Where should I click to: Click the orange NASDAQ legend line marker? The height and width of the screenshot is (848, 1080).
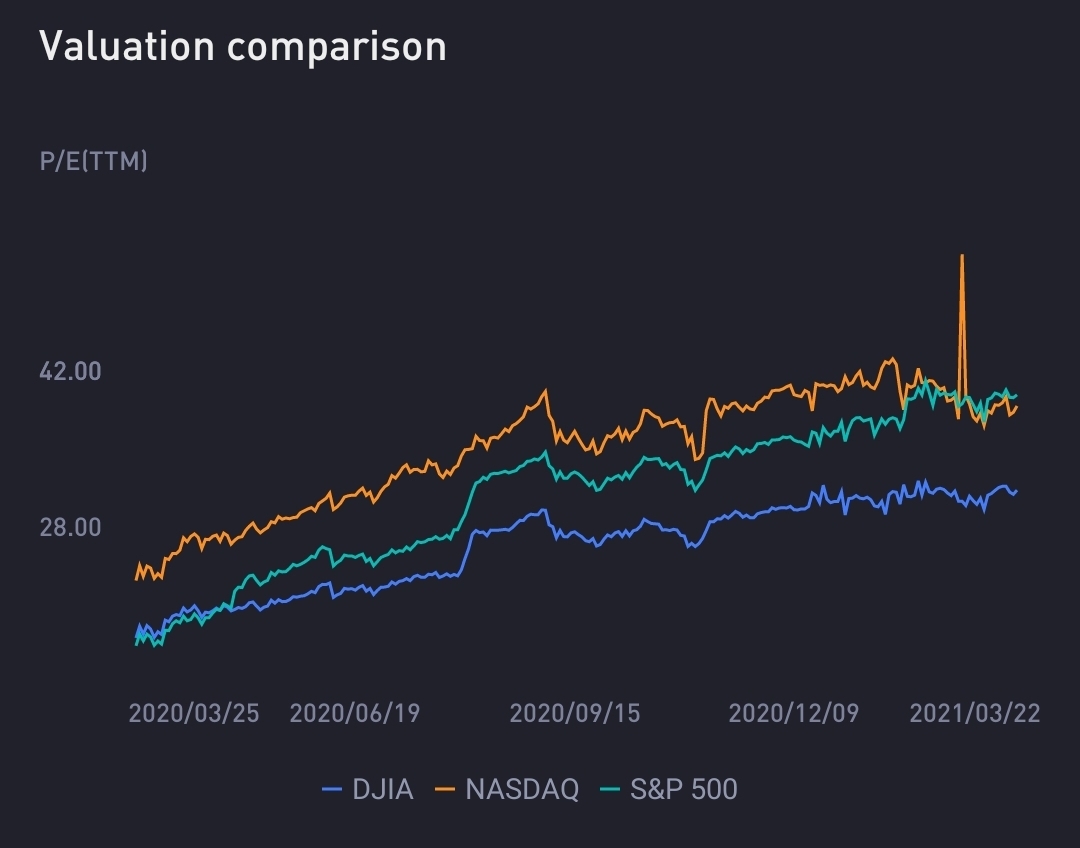[446, 790]
